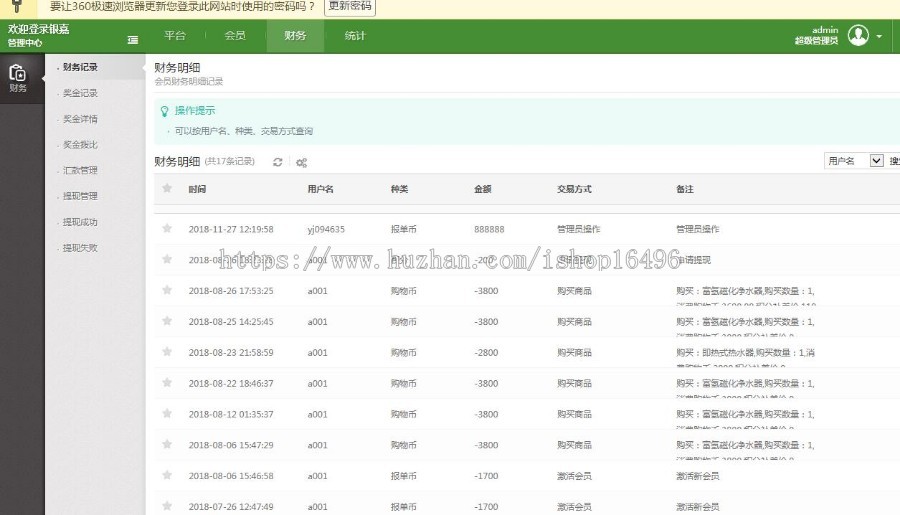Sort by the 用户名 column header

pos(320,189)
